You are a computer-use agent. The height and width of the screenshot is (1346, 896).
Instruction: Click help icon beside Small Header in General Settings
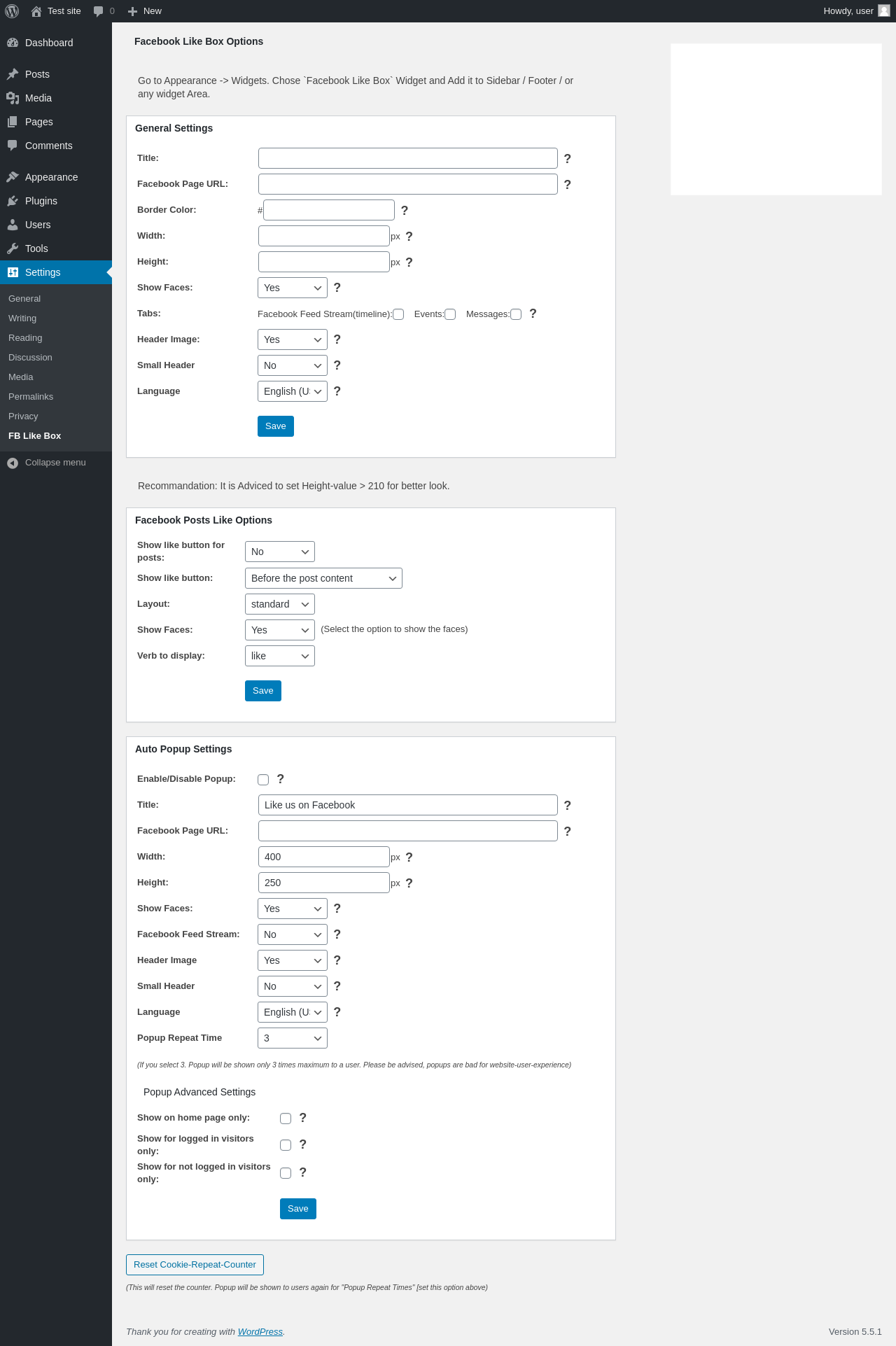337,365
